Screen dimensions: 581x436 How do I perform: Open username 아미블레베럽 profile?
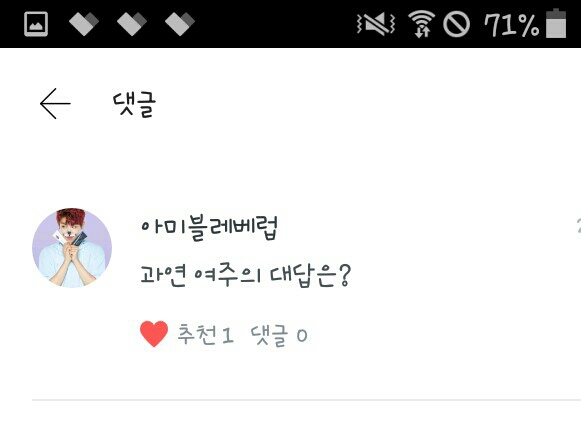click(x=209, y=227)
